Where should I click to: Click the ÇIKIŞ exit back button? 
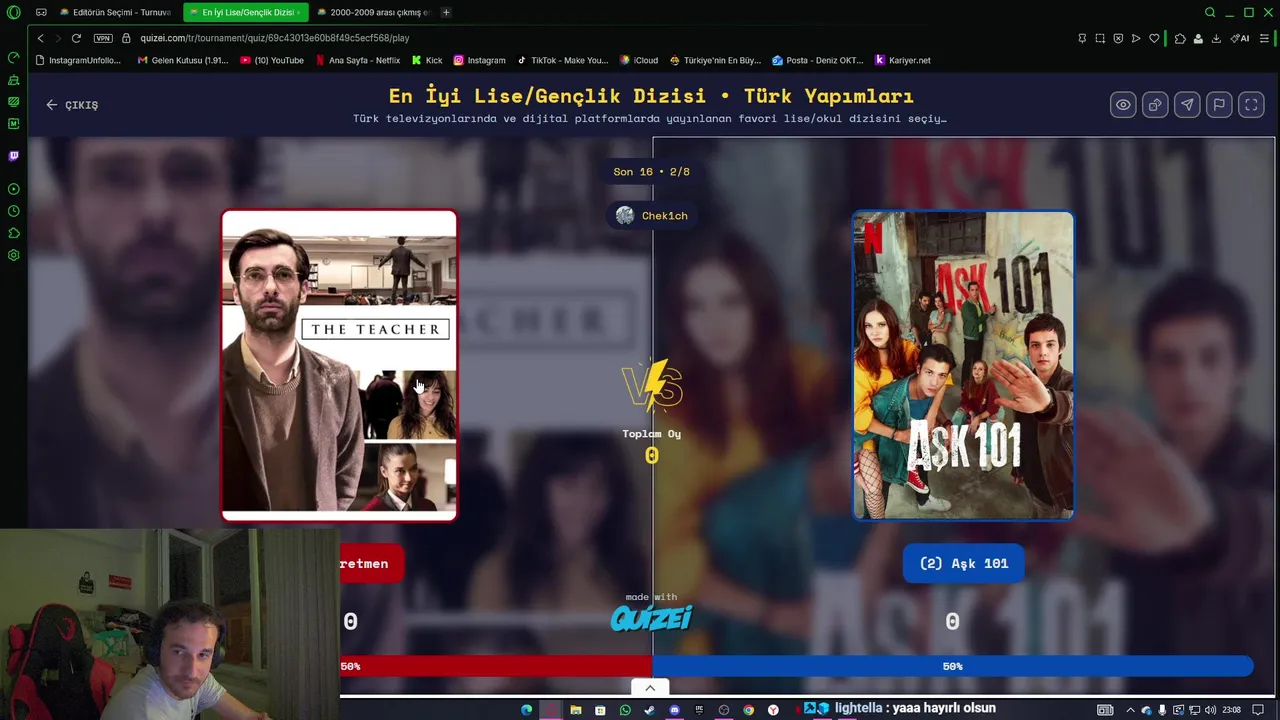[72, 104]
